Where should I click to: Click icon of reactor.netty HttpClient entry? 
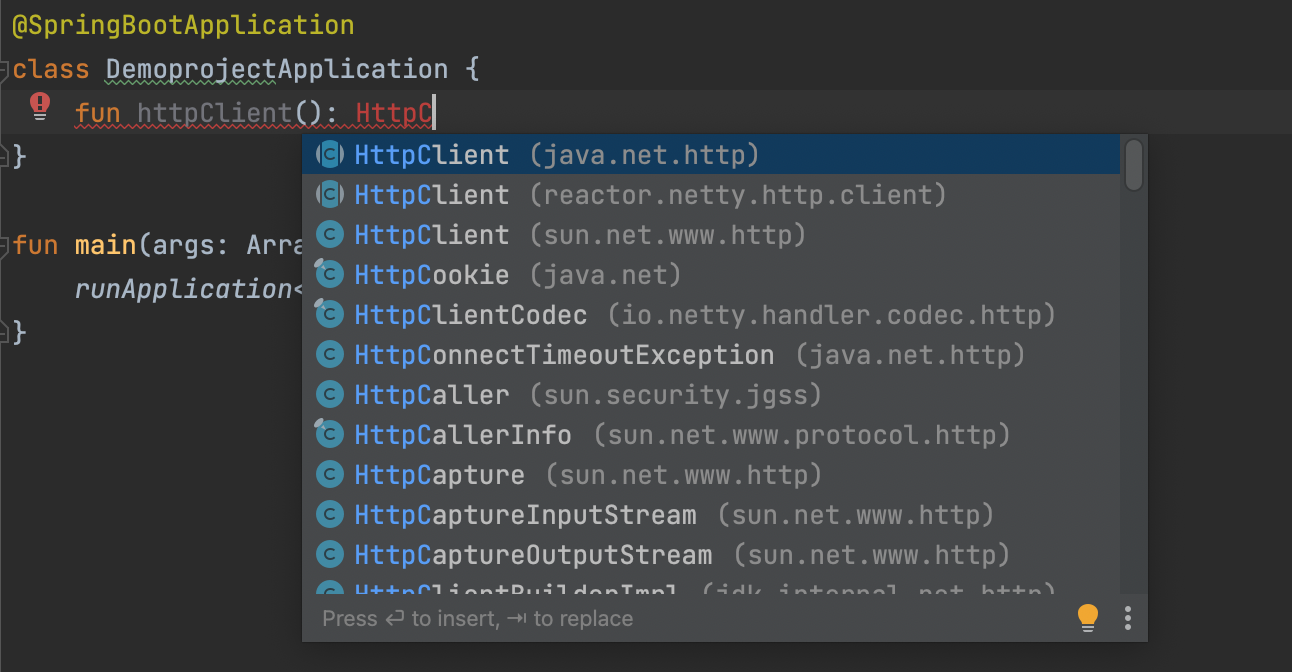329,195
